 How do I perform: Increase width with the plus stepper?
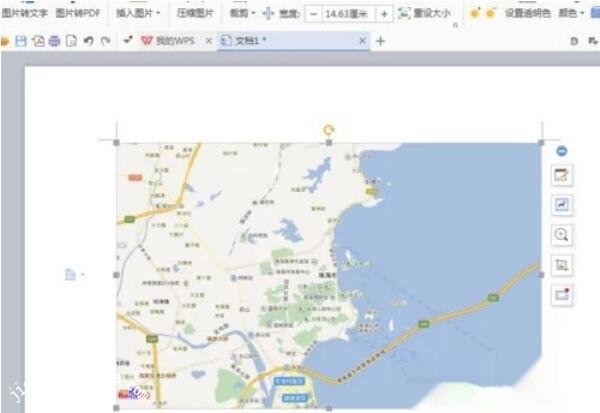(x=384, y=14)
